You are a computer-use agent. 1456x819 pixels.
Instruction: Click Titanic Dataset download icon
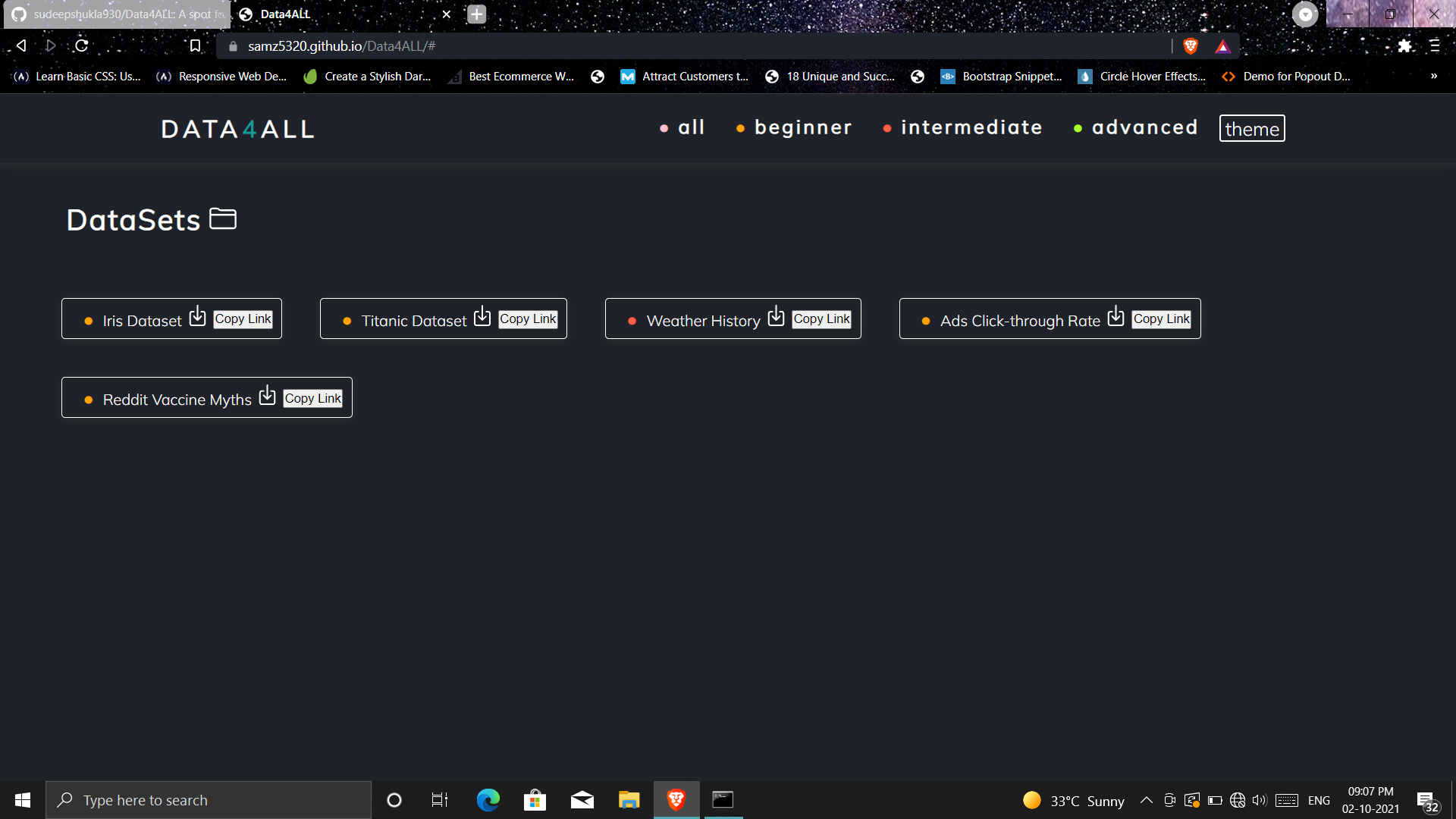click(482, 316)
